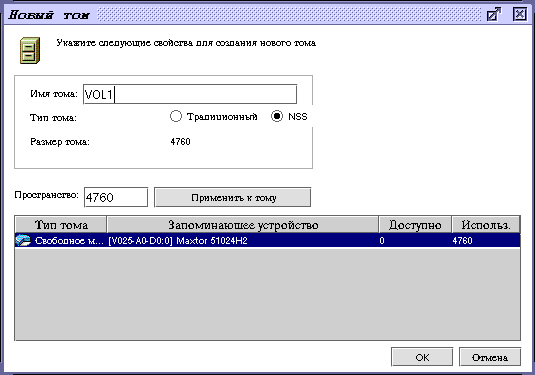Click the Имя тома label
The image size is (535, 375).
[54, 94]
